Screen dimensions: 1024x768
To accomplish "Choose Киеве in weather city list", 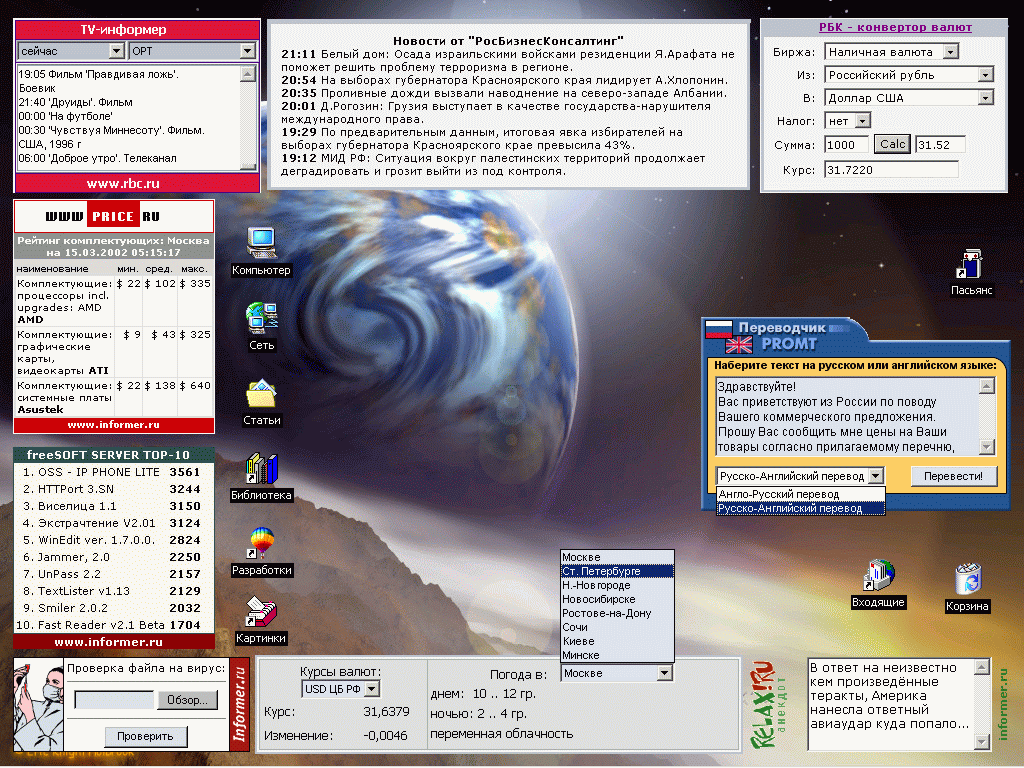I will tap(617, 641).
